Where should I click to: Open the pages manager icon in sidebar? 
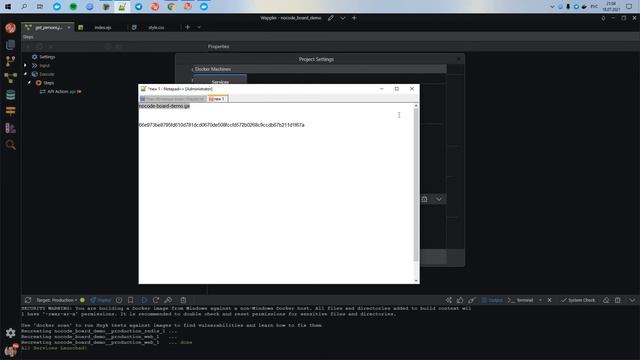tap(11, 44)
